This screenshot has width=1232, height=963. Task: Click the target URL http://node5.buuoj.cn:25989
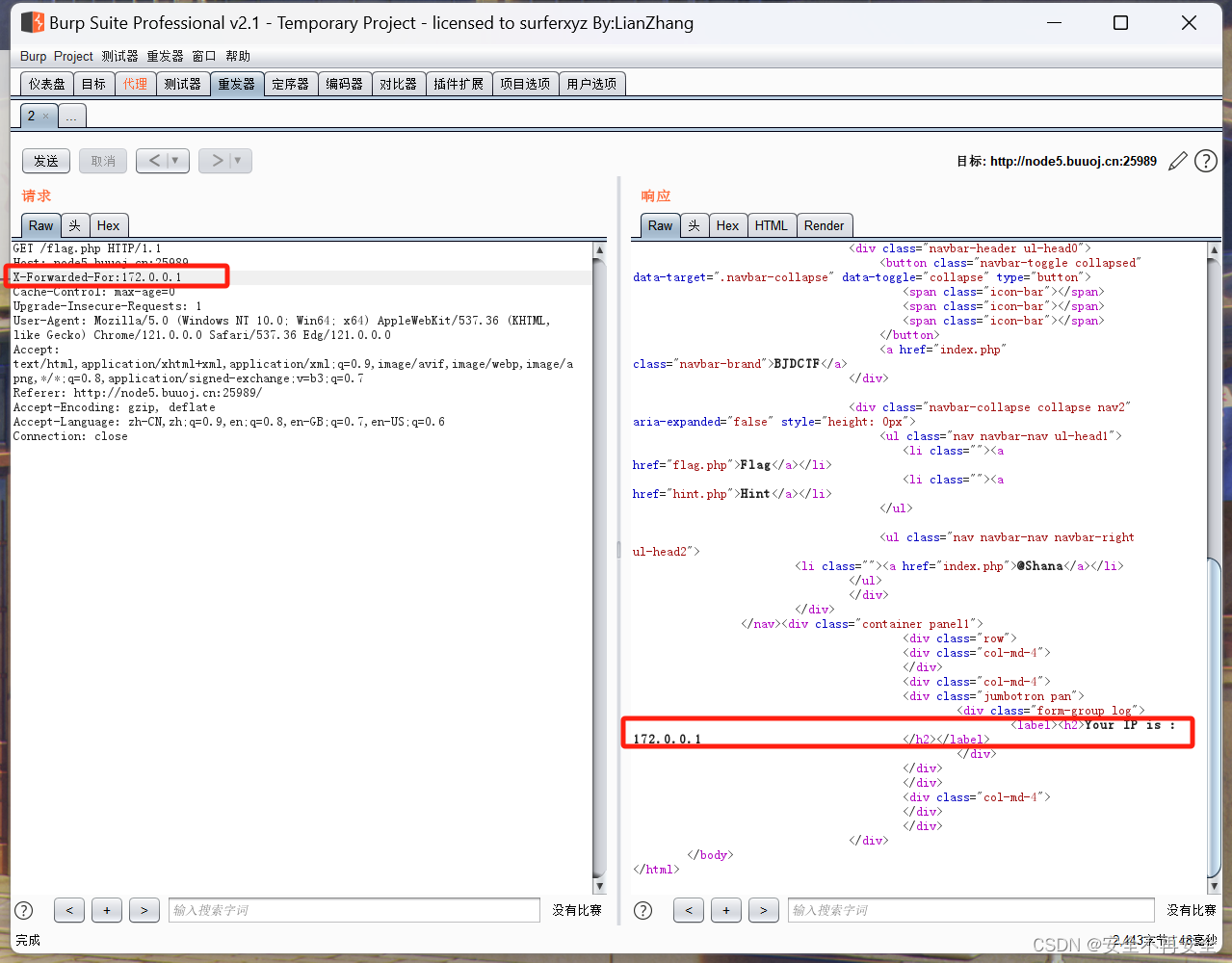coord(1073,161)
